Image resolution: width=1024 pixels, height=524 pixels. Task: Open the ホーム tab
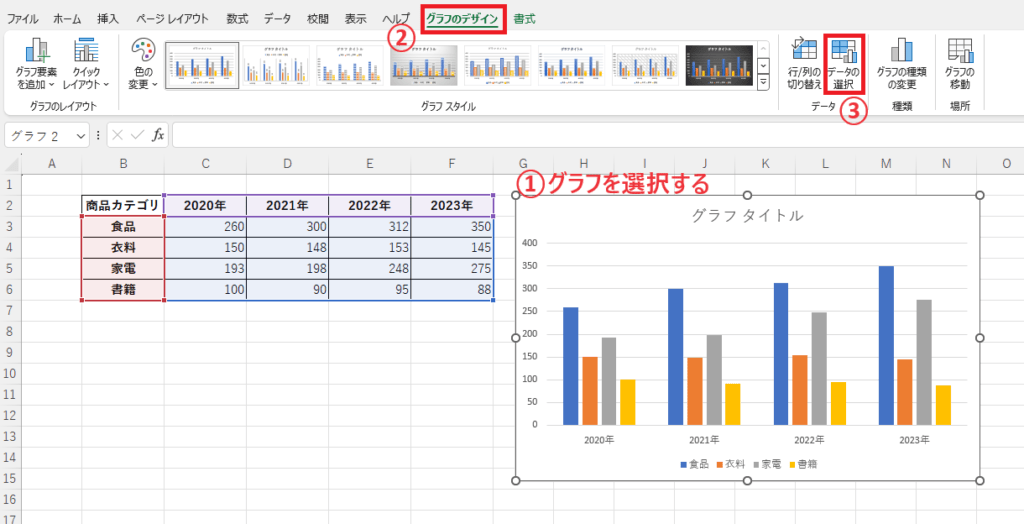click(67, 19)
